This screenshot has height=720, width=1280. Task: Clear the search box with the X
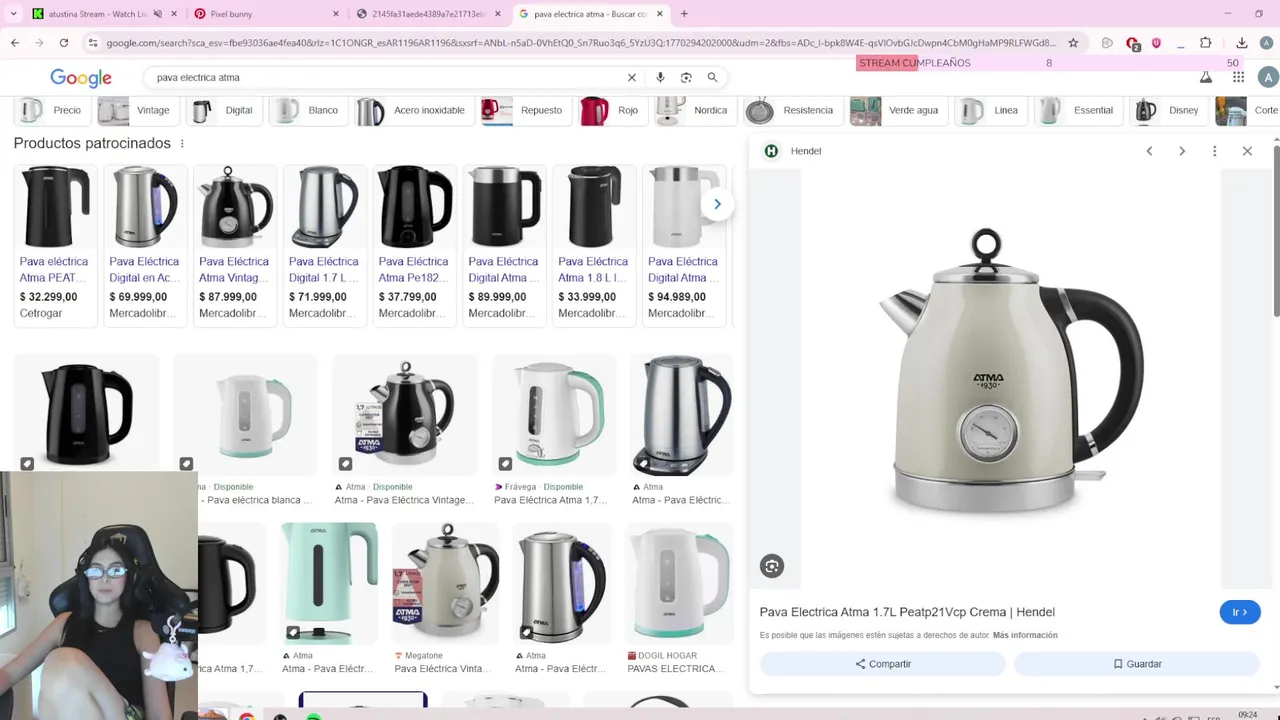(x=631, y=77)
